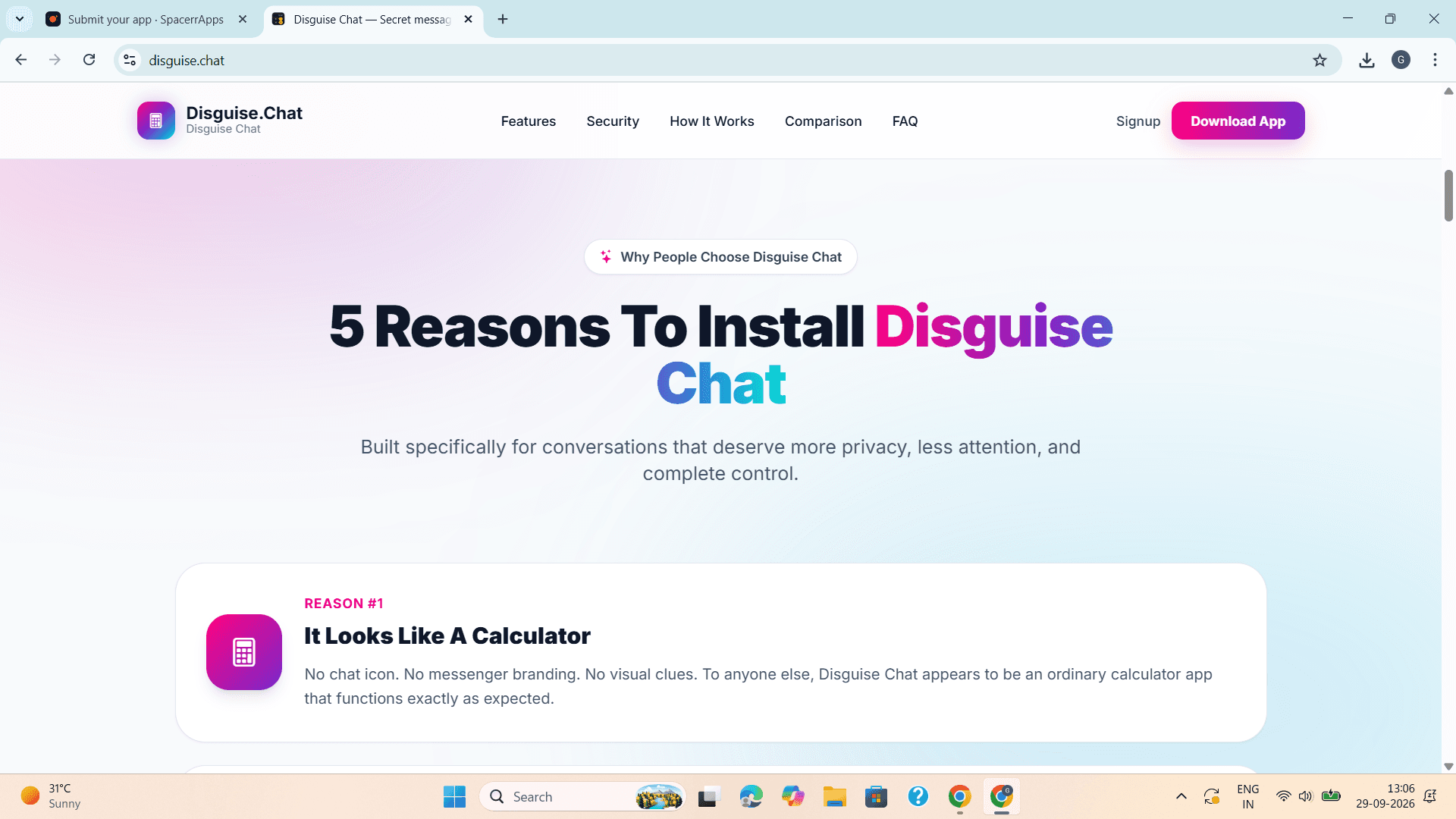The height and width of the screenshot is (819, 1456).
Task: Click the page vertical scrollbar thumb
Action: (x=1448, y=196)
